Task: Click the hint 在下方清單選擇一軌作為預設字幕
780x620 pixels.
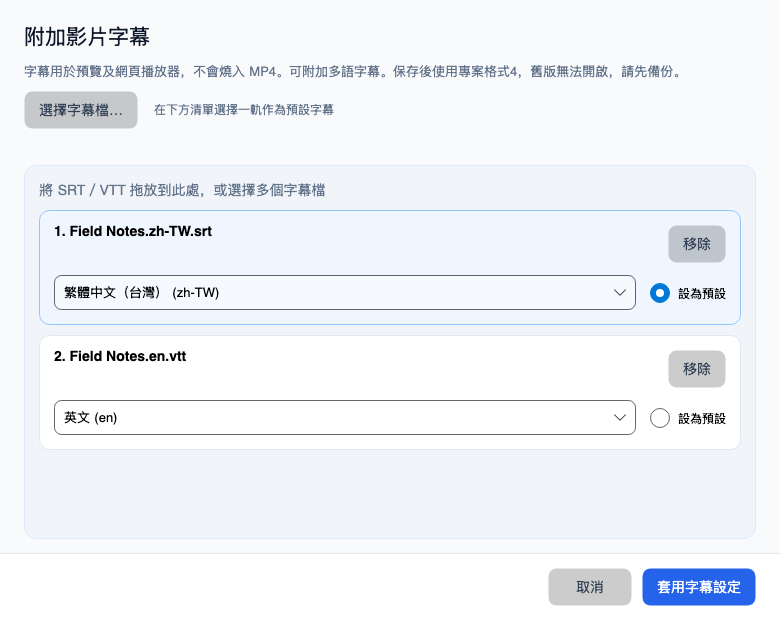Action: point(244,110)
